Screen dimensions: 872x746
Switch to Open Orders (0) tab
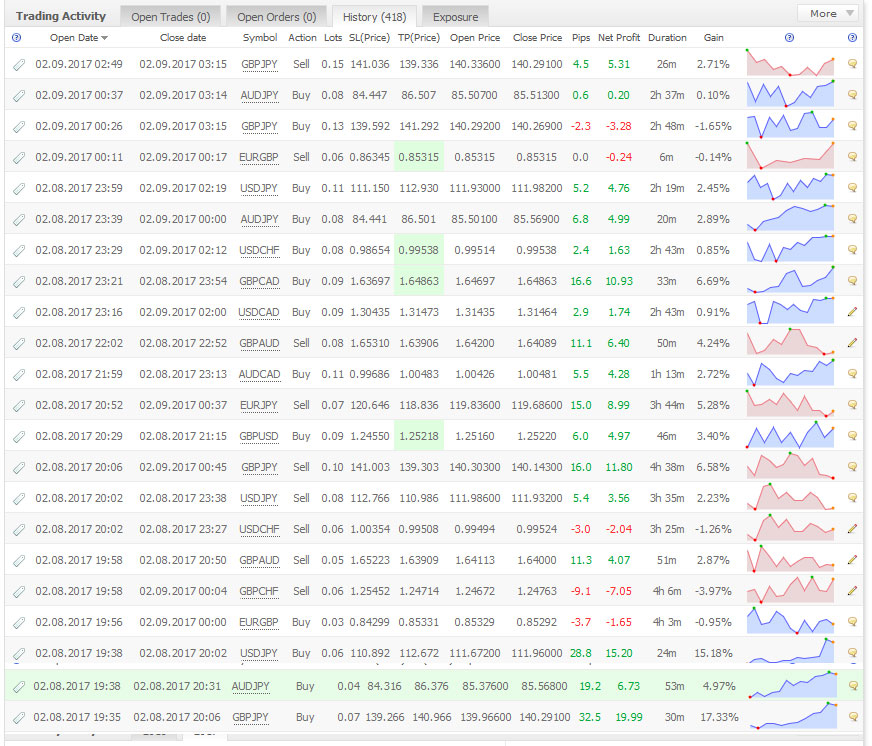tap(276, 17)
